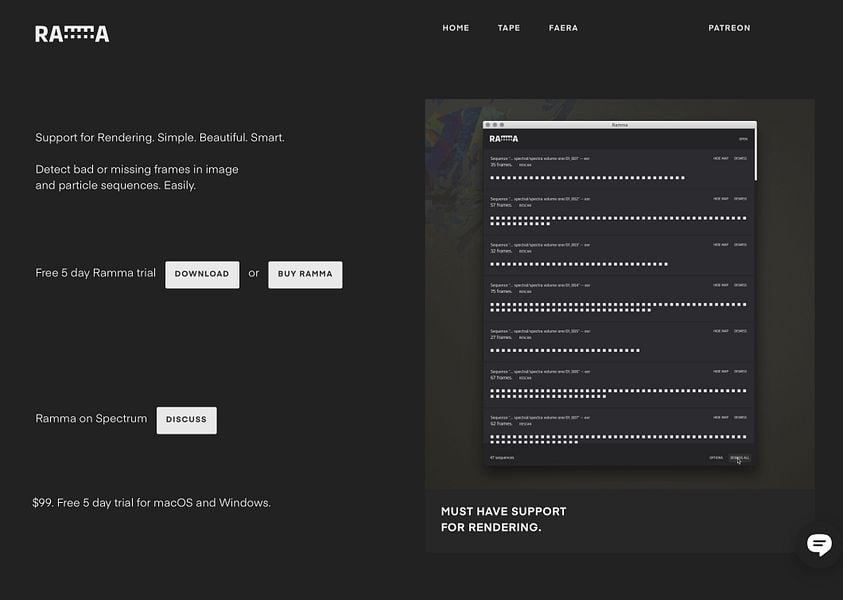843x600 pixels.
Task: Click '$99. Free 5 day trial for macOS and Windows.'
Action: 152,503
